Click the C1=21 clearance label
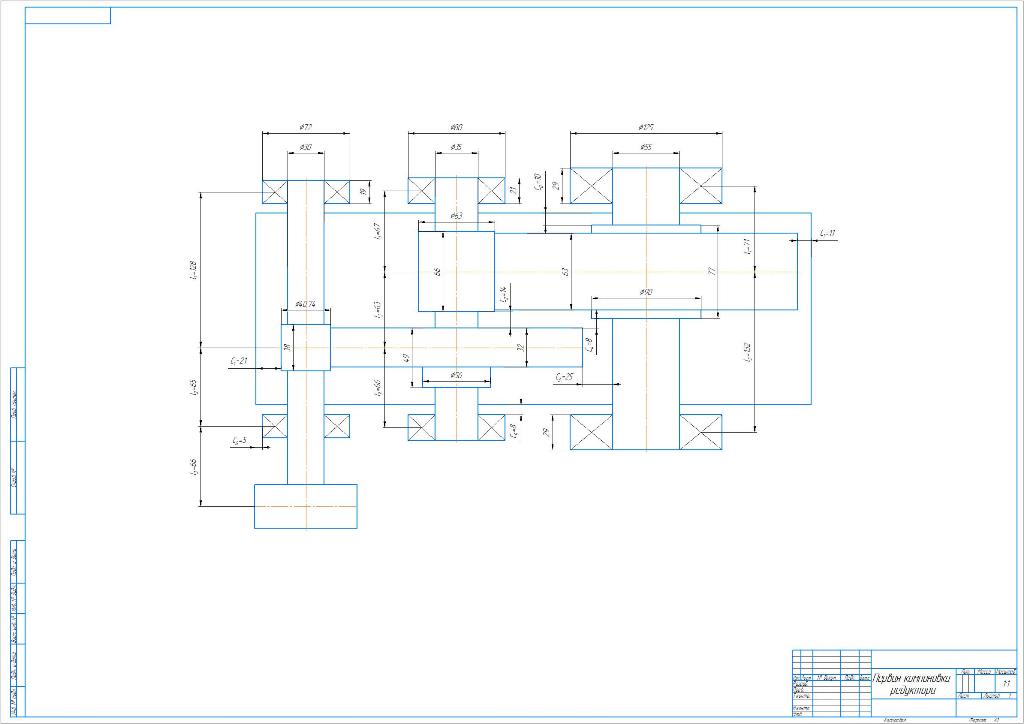 tap(239, 361)
